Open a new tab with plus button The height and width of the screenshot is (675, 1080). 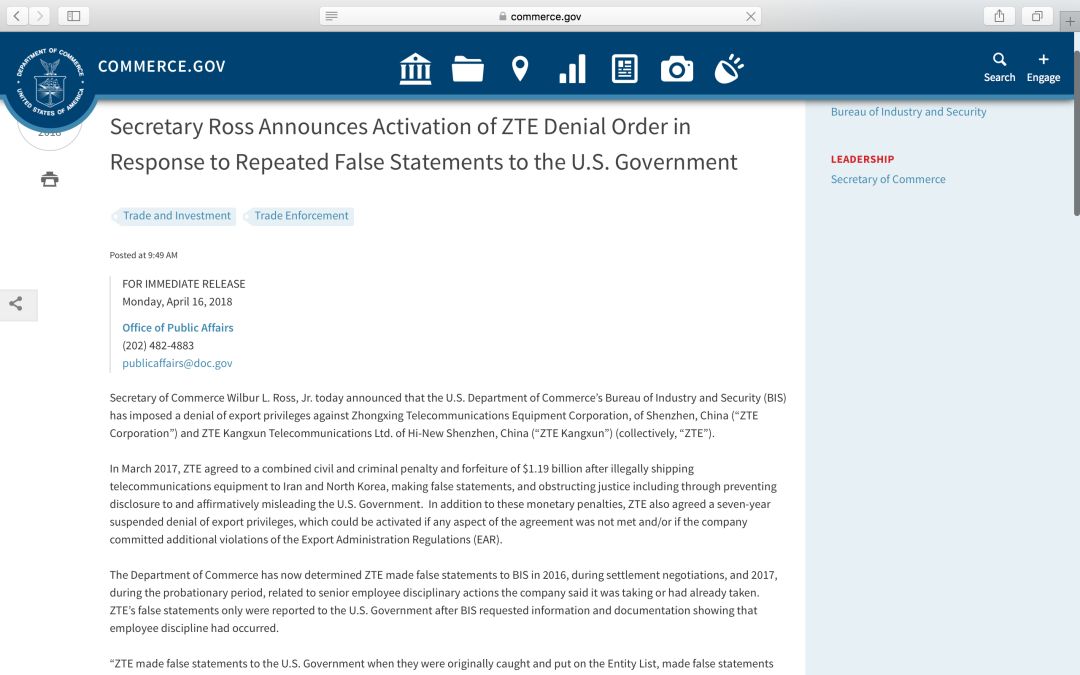[1070, 21]
